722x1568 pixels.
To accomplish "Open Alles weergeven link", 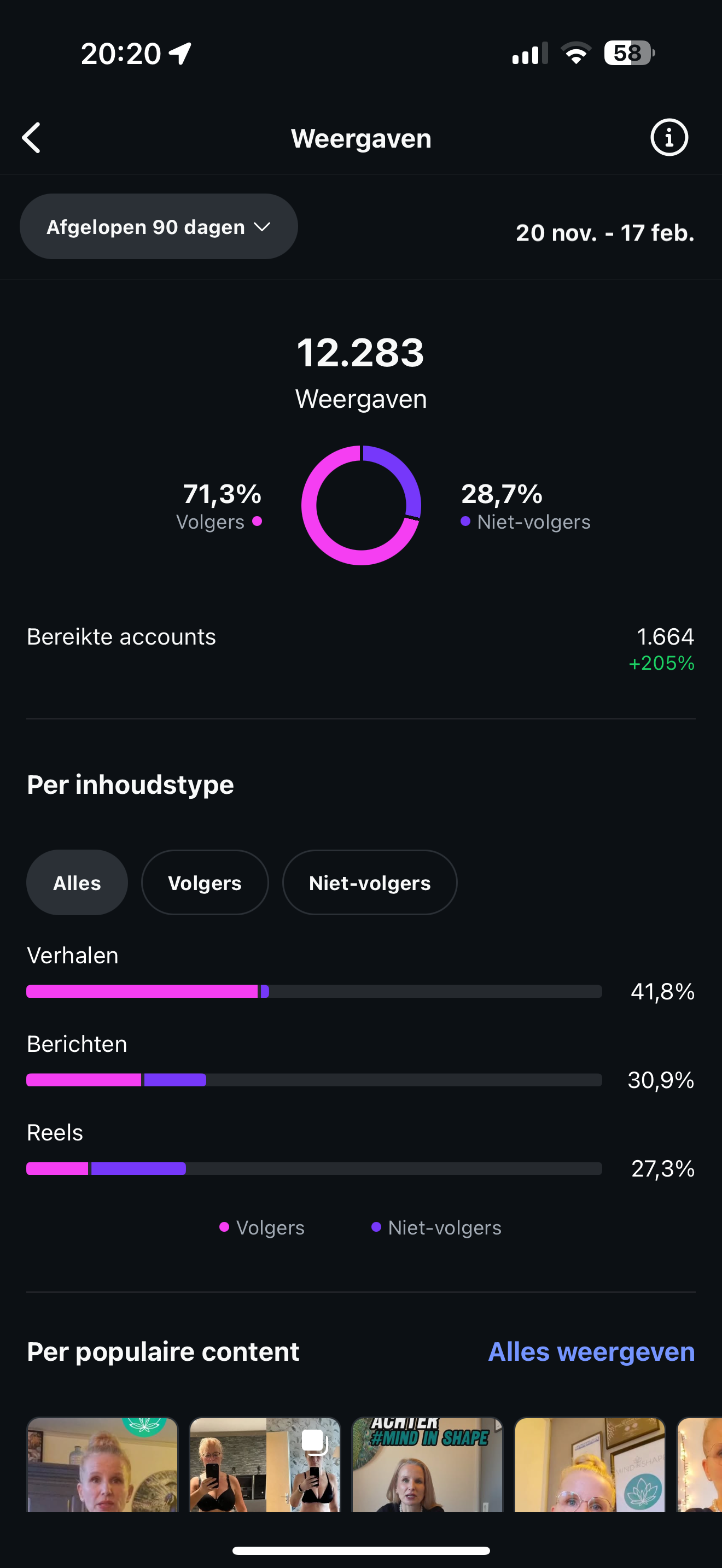I will (x=591, y=1352).
